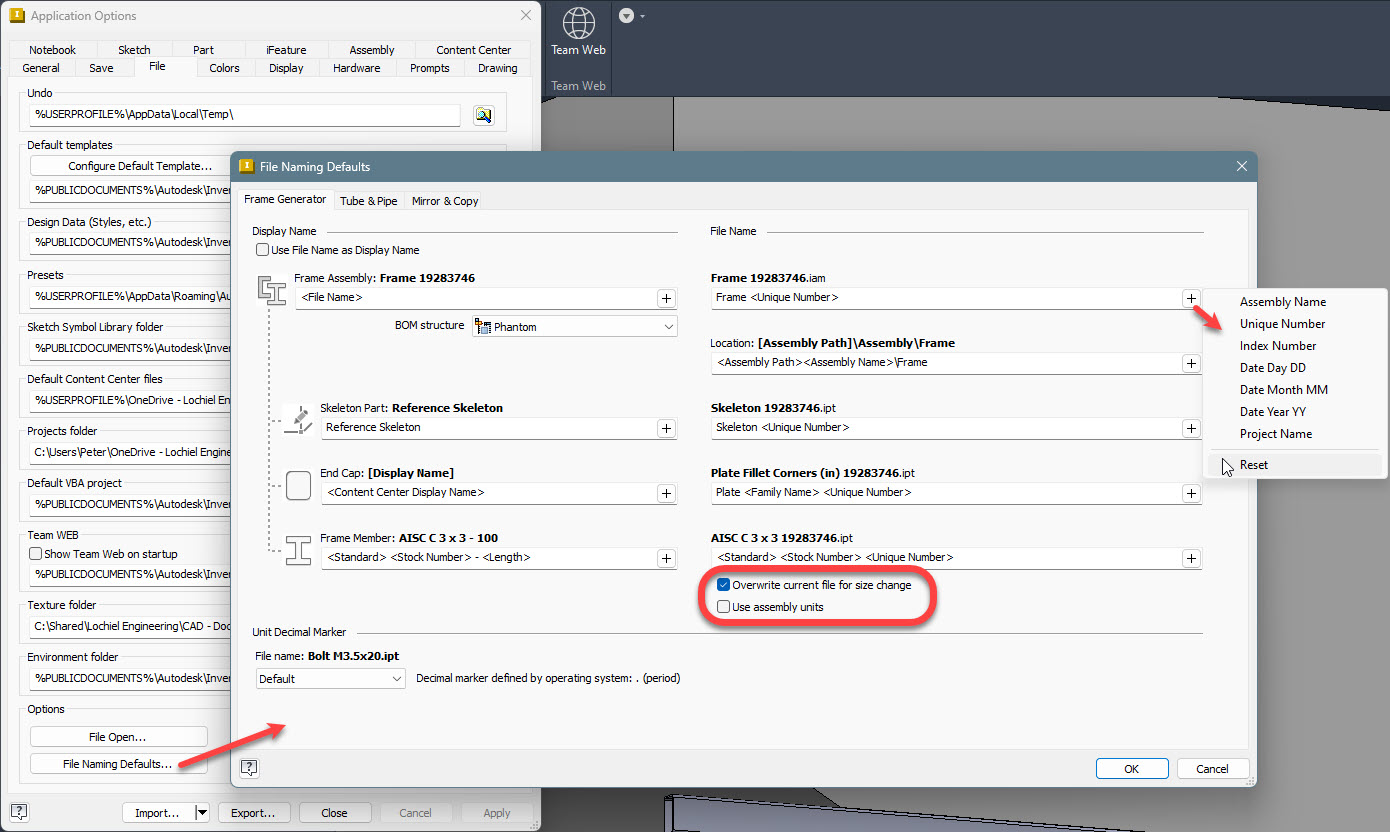Screen dimensions: 1390x832
Task: Click the help icon in Application Options
Action: tap(18, 811)
